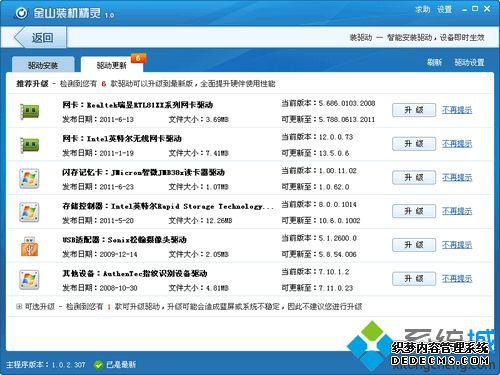The height and width of the screenshot is (375, 500).
Task: Click the 金山装机精灵 logo icon
Action: (21, 13)
